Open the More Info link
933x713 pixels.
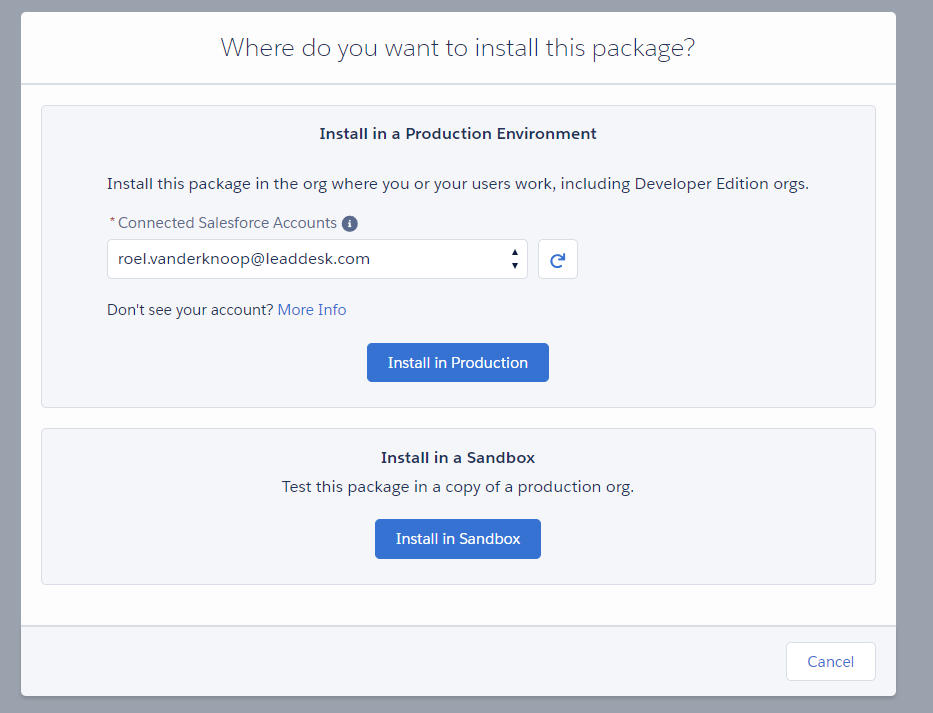coord(312,310)
